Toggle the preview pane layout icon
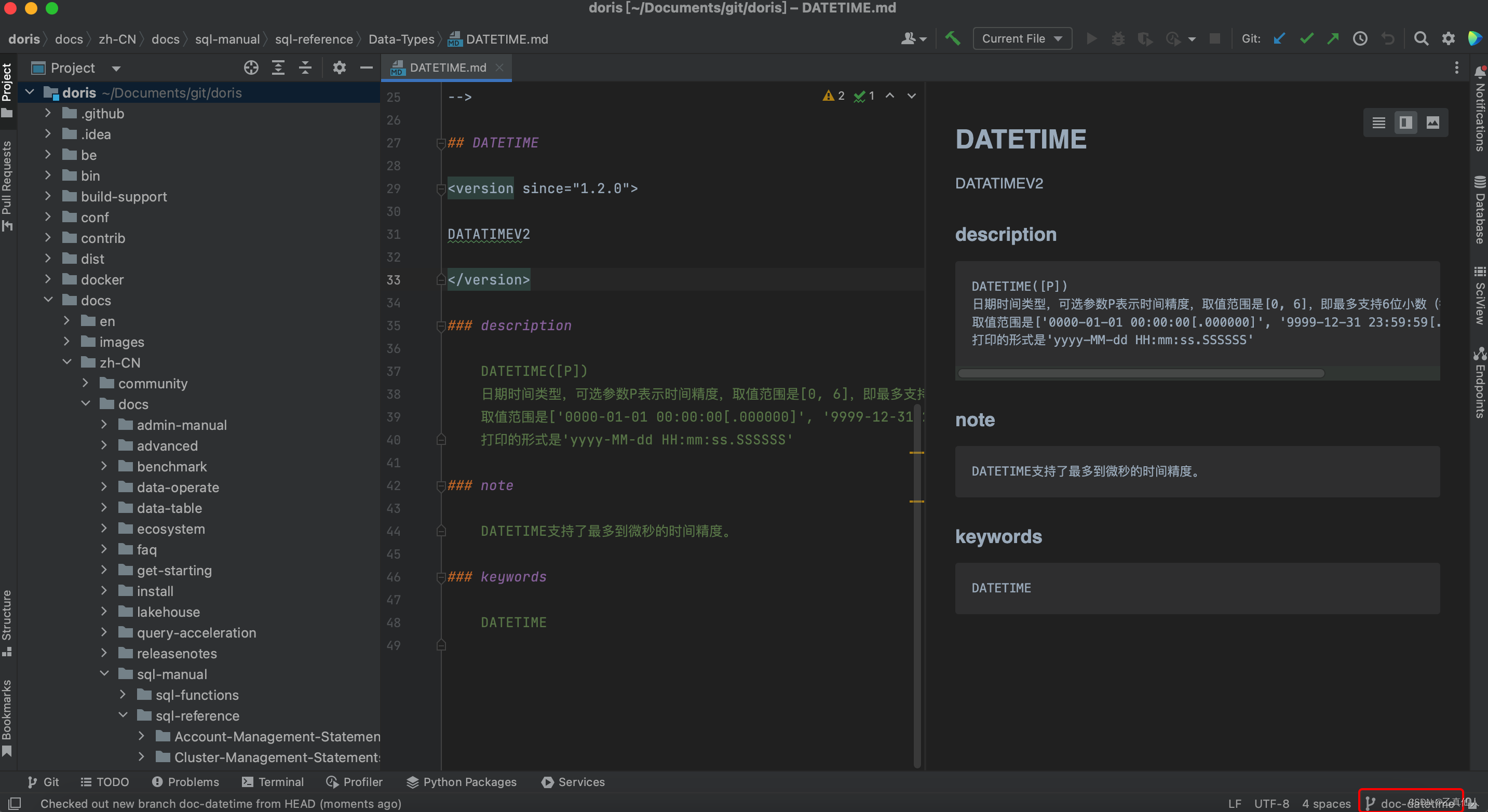This screenshot has width=1488, height=812. [1405, 122]
